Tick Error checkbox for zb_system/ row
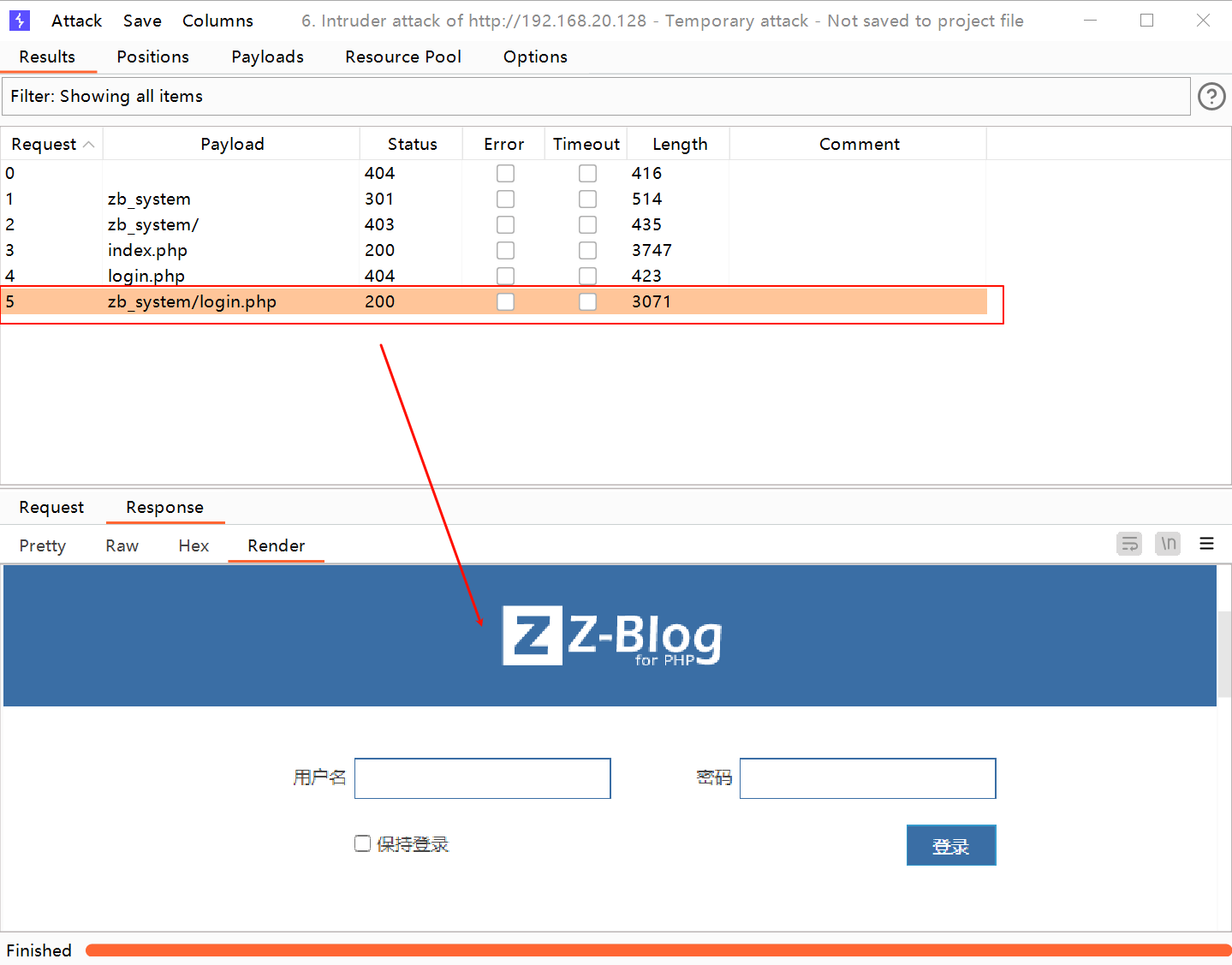Image resolution: width=1232 pixels, height=965 pixels. tap(505, 224)
